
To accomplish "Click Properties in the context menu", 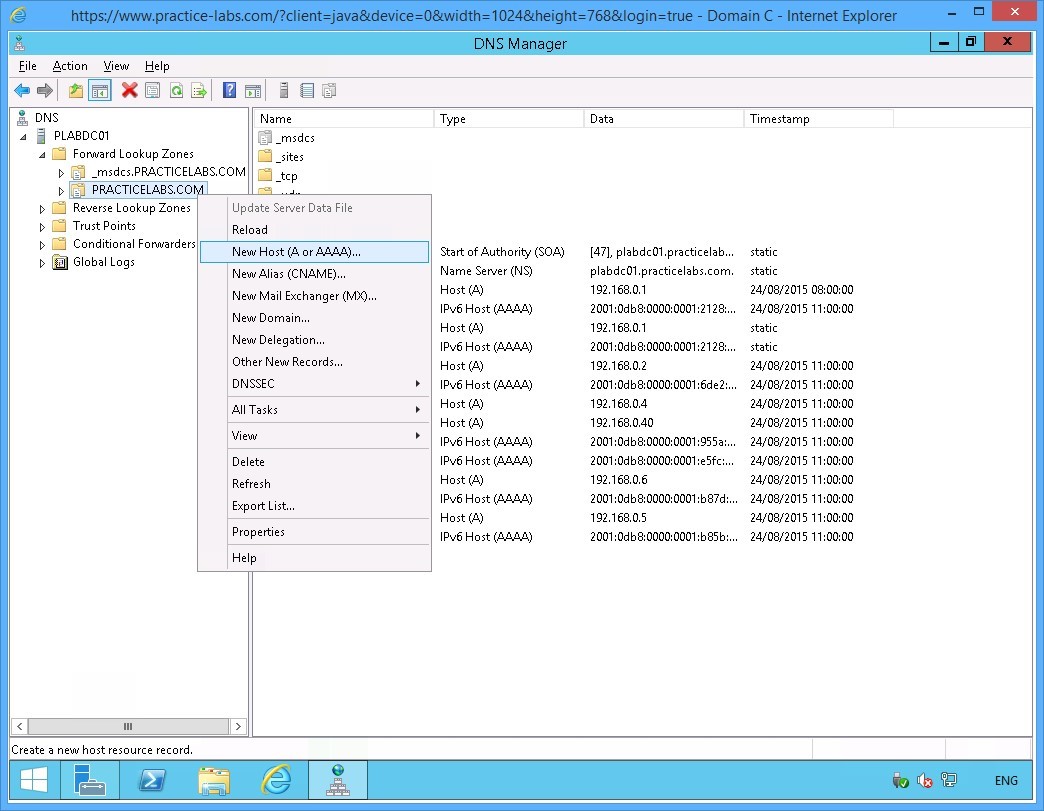I will click(x=258, y=532).
